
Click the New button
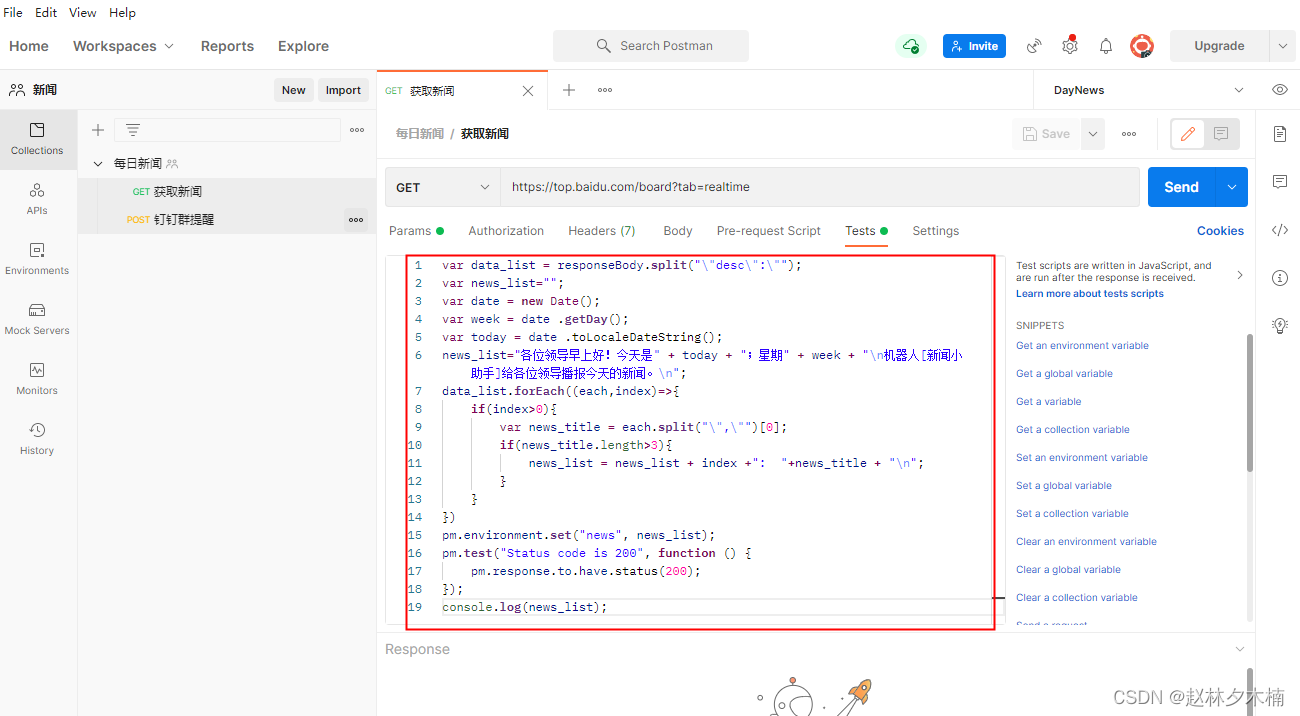pos(294,90)
